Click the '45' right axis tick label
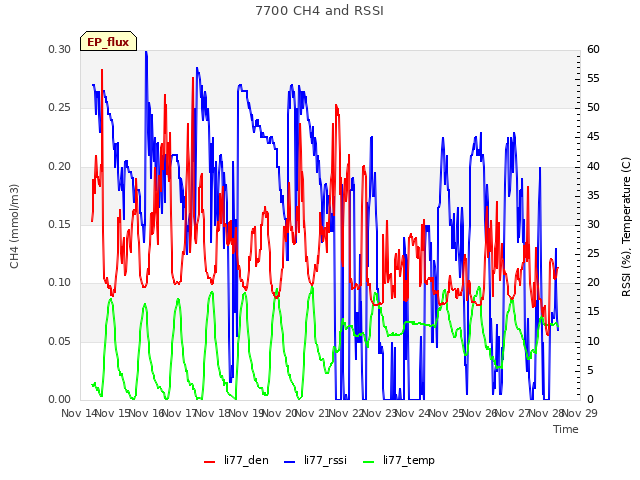Screen dimensions: 640x480 coord(593,137)
